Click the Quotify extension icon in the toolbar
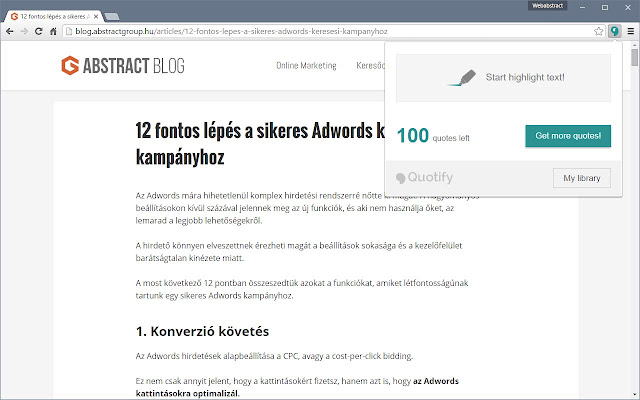Viewport: 640px width, 400px height. [x=614, y=31]
